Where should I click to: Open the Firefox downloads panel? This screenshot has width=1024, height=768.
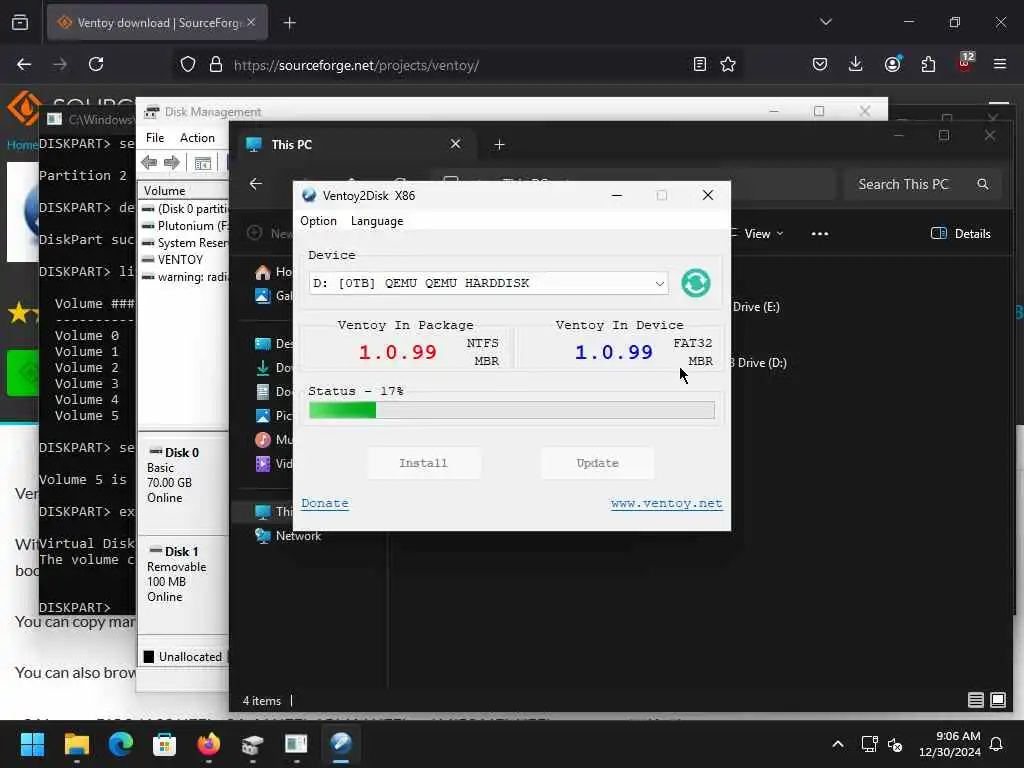[856, 64]
